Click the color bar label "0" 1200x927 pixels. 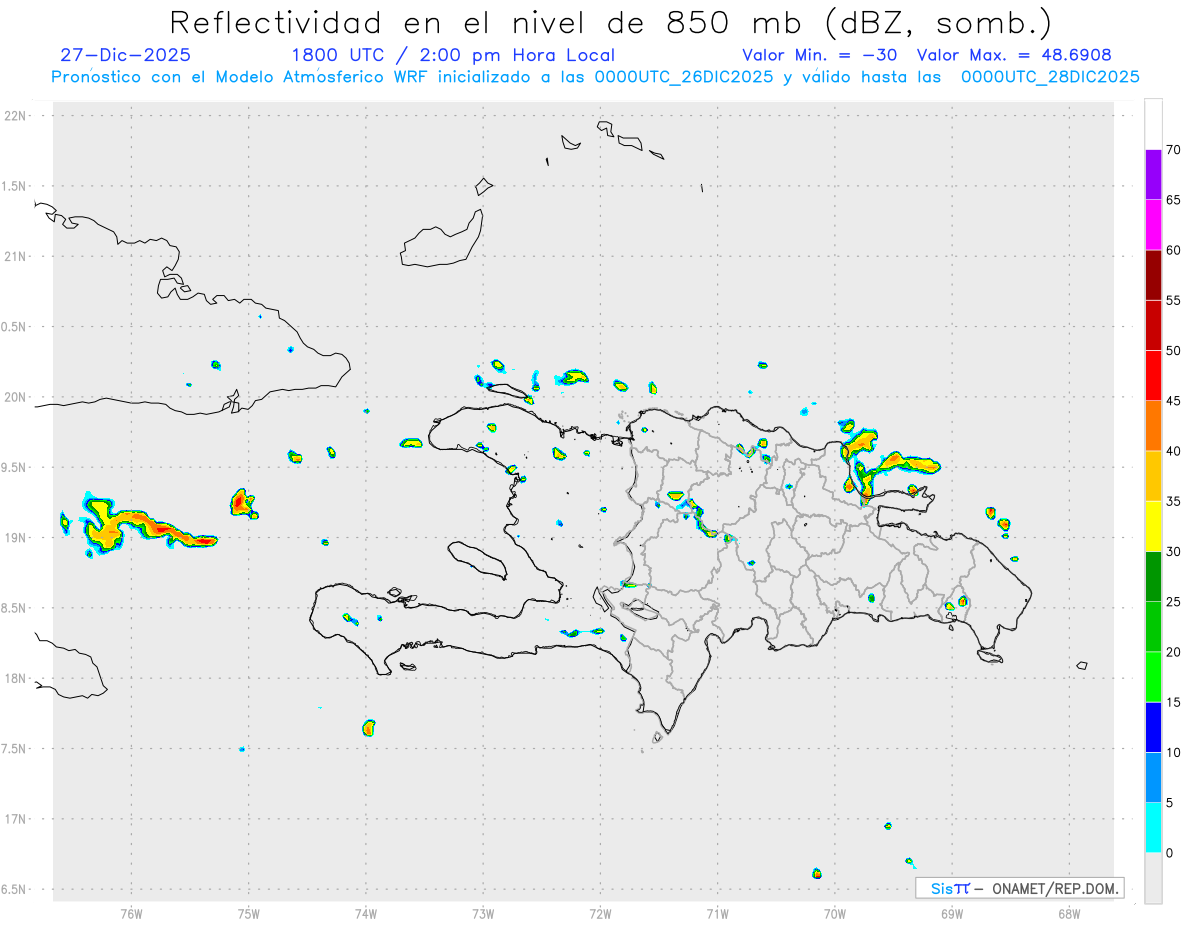pyautogui.click(x=1169, y=853)
